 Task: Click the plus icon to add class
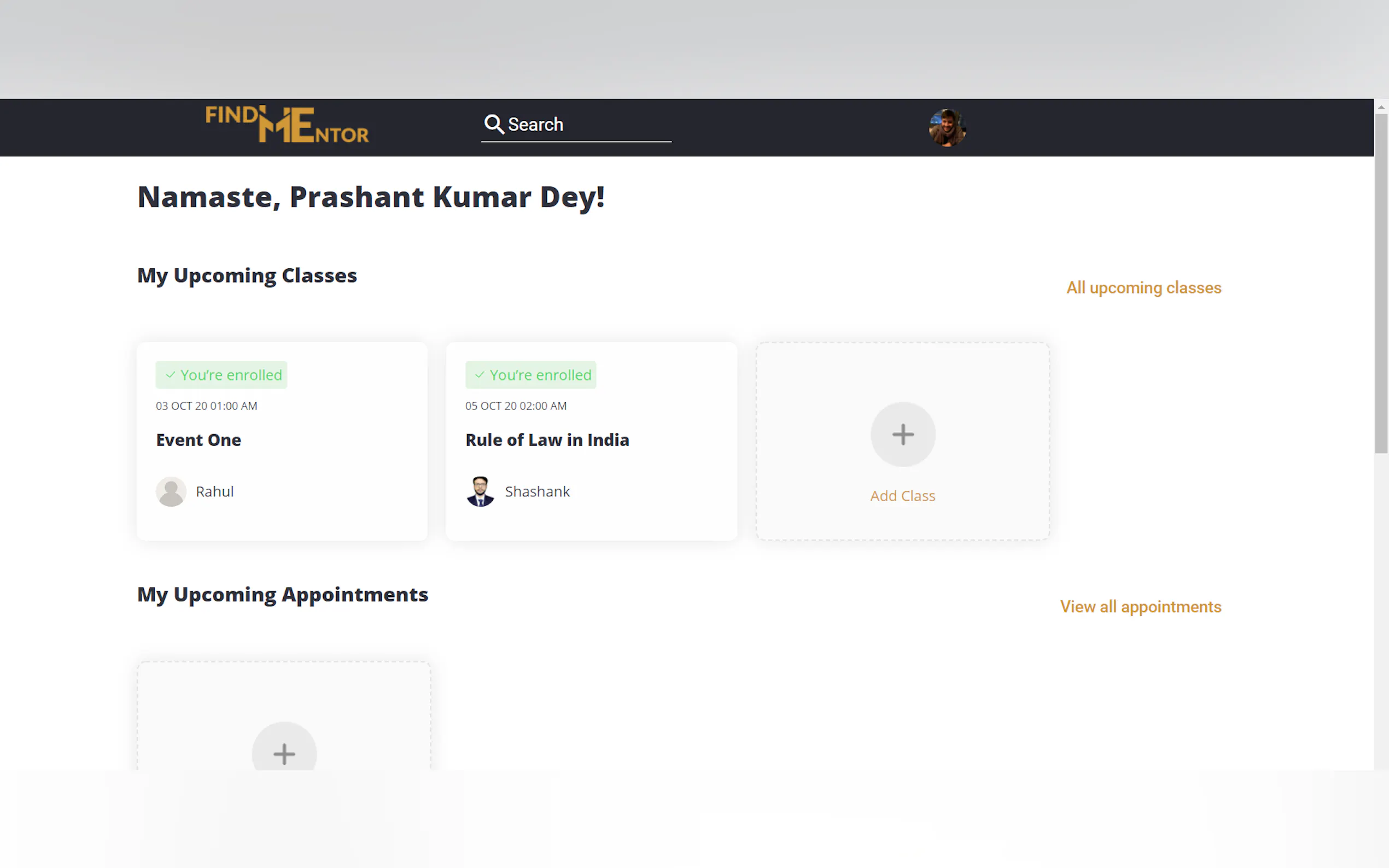tap(903, 435)
